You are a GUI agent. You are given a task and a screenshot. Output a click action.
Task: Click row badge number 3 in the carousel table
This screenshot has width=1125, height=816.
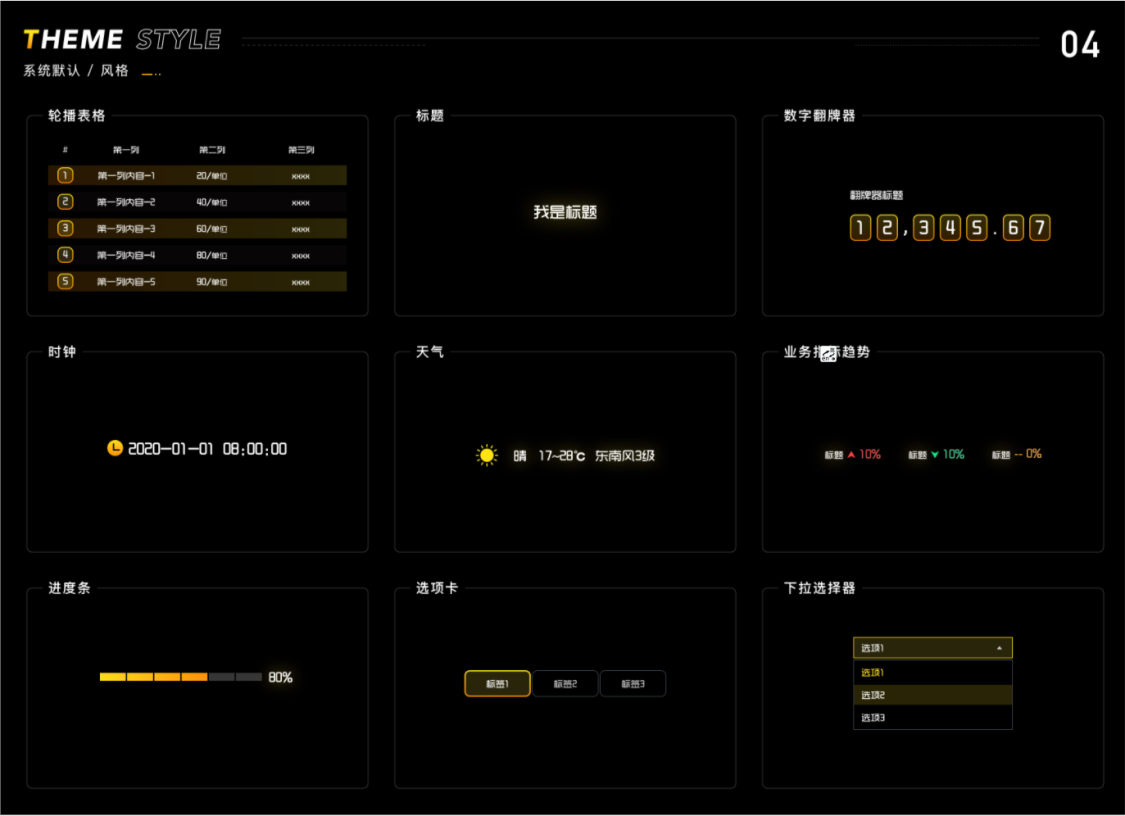click(66, 228)
